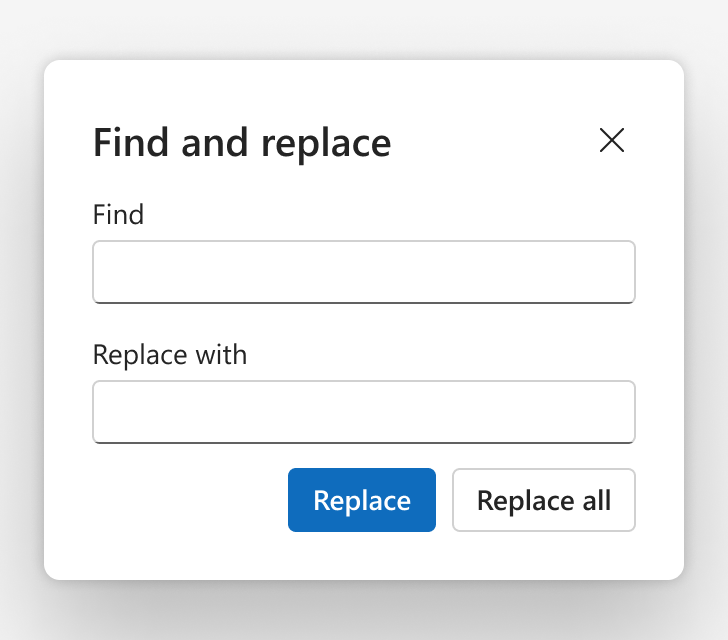Activate the empty Find box
This screenshot has width=728, height=640.
click(x=364, y=272)
